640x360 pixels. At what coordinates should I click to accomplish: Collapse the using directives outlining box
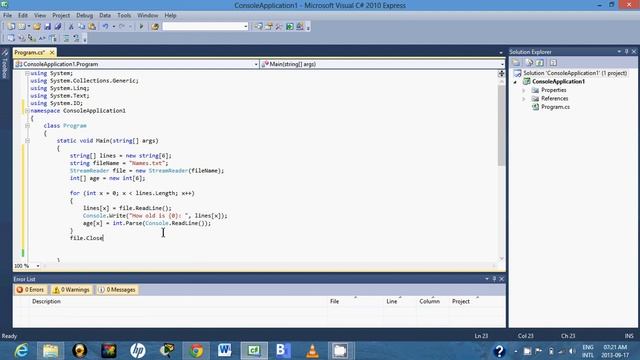tap(27, 73)
